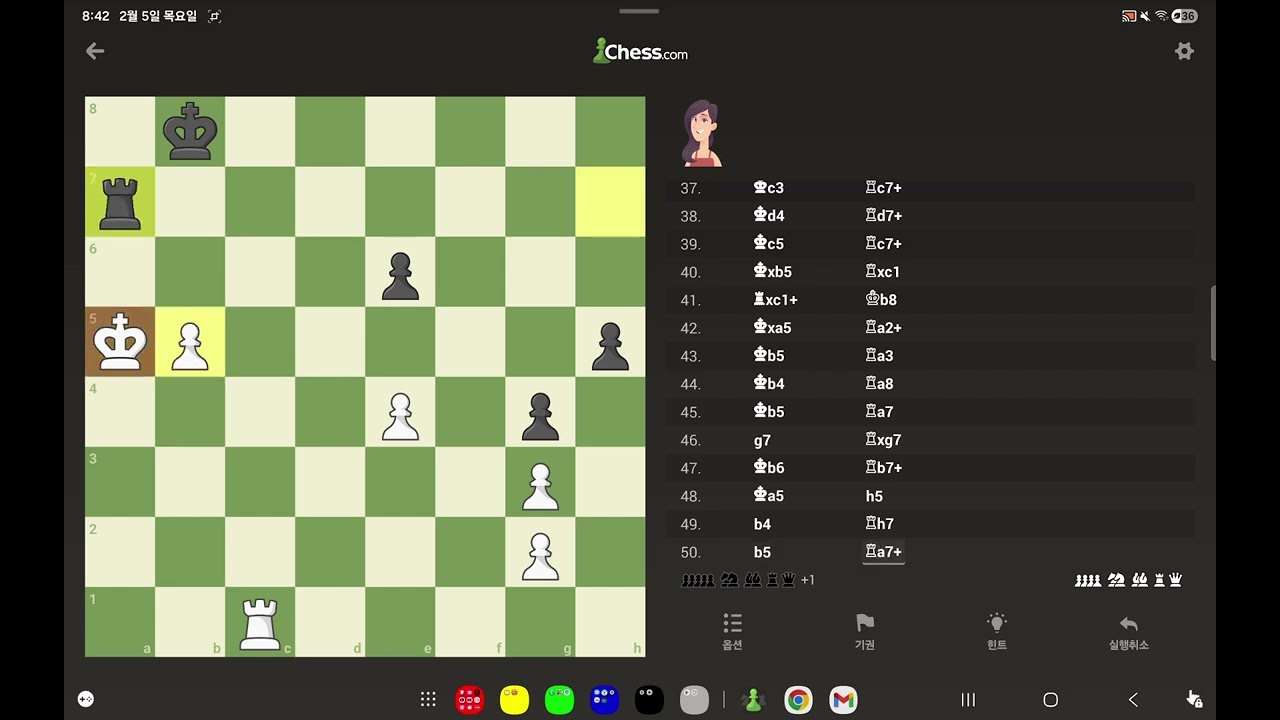Tap the Back navigation chevron
This screenshot has height=720, width=1280.
[1133, 700]
